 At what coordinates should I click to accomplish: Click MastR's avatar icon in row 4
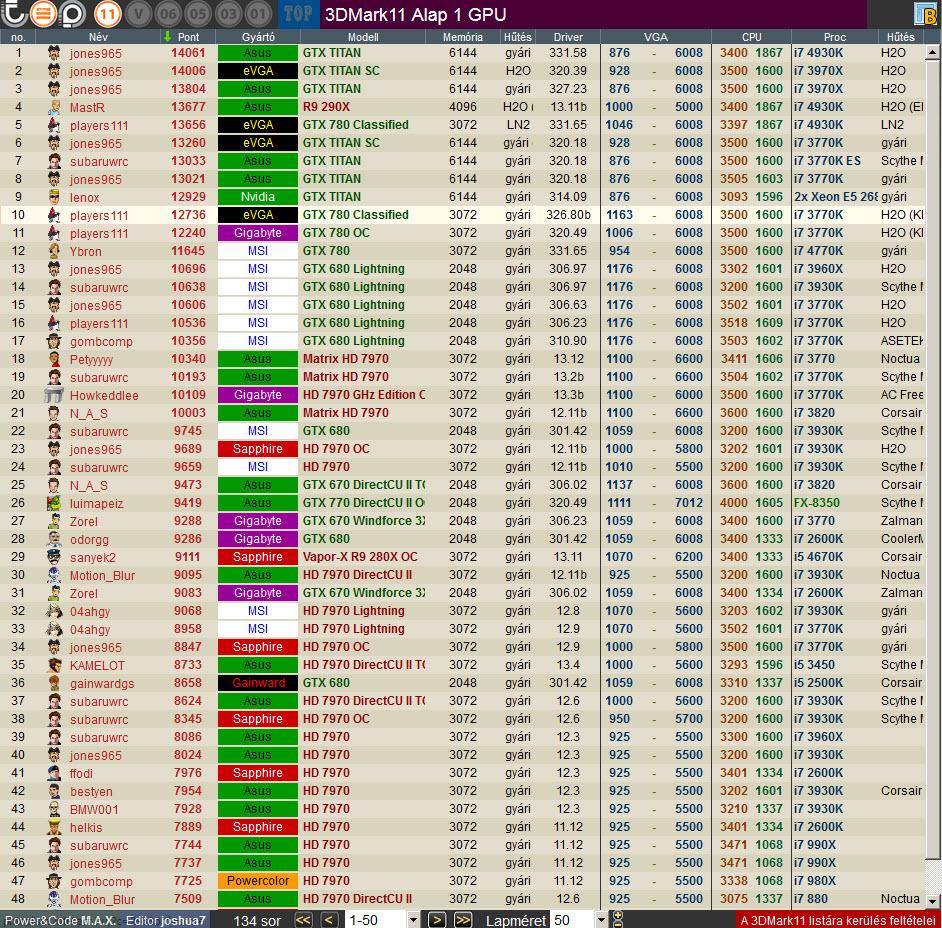coord(55,107)
